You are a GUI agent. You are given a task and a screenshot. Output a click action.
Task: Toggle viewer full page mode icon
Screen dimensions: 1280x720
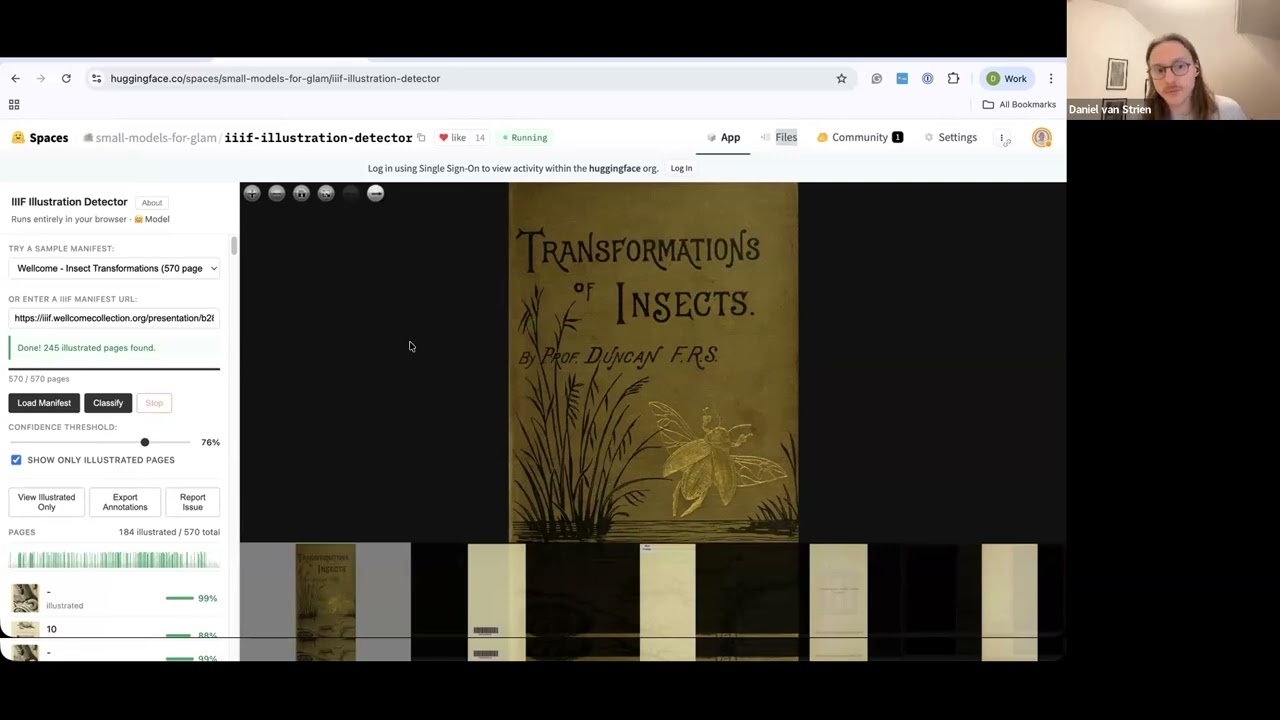(326, 193)
